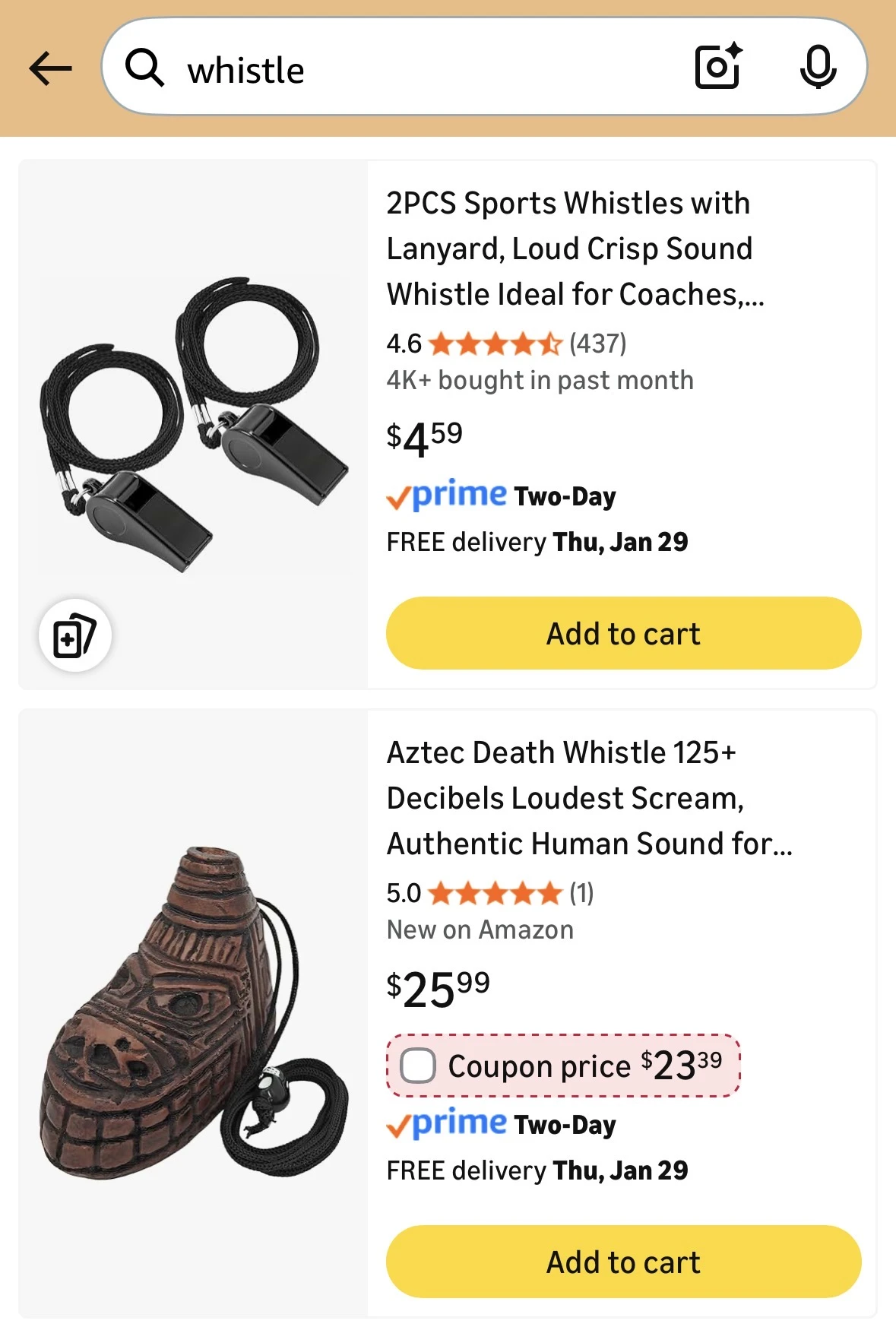Open 2PCS Sports Whistles product title
The image size is (896, 1327).
[575, 249]
